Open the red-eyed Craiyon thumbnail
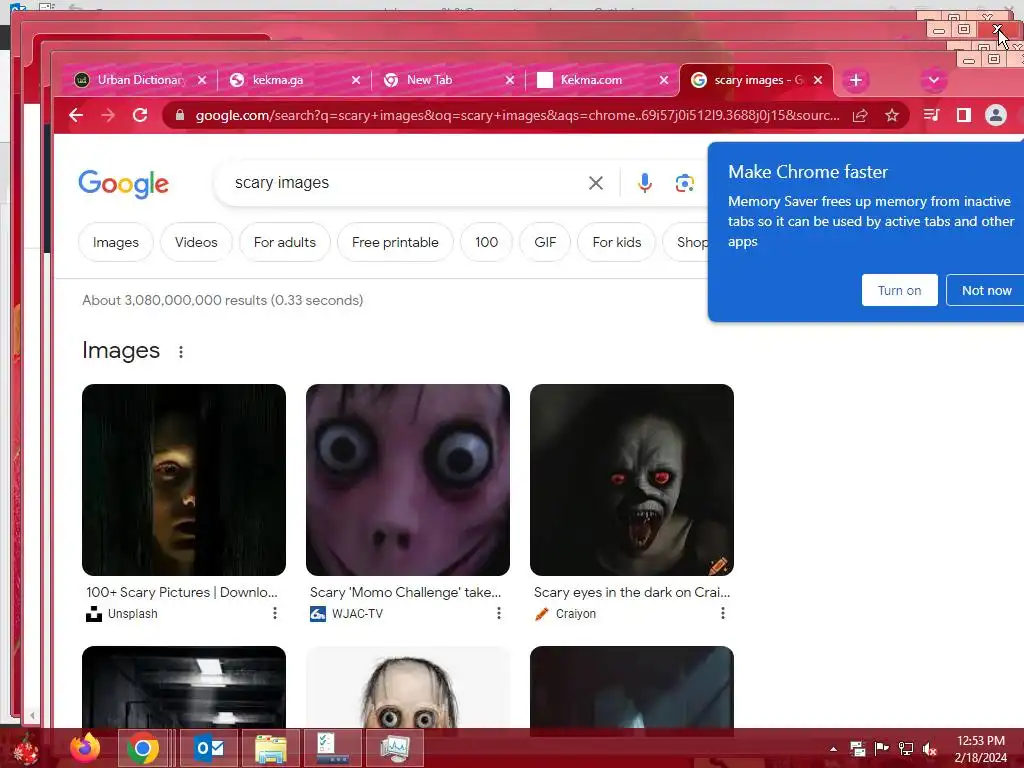 (x=632, y=480)
